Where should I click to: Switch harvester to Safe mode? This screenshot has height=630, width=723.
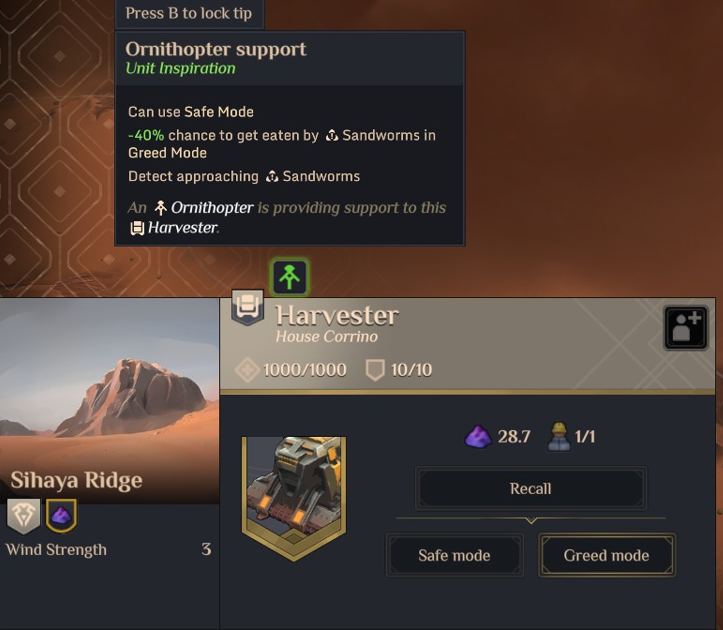click(x=454, y=555)
